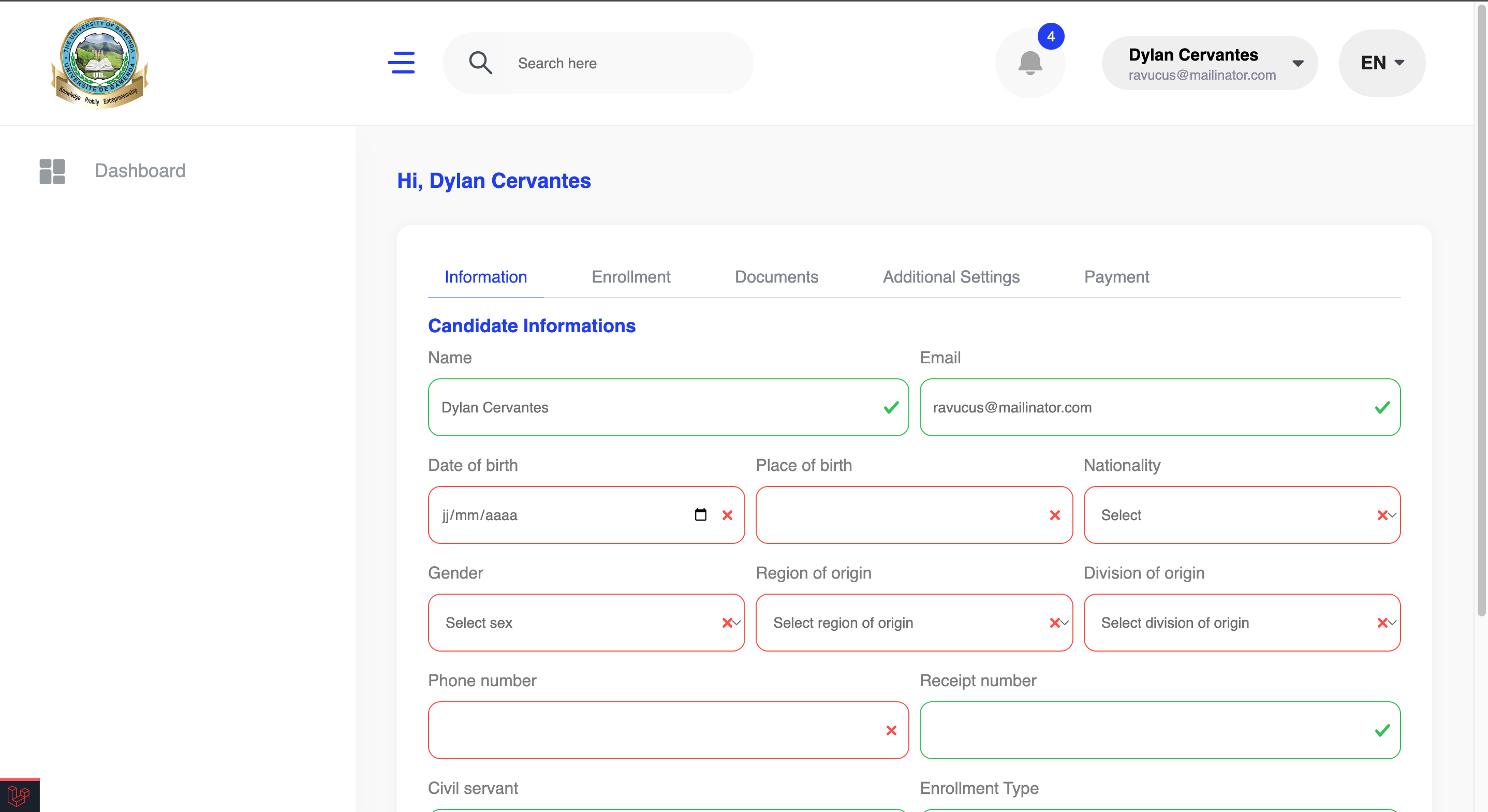The height and width of the screenshot is (812, 1488).
Task: Click the red X in Date of birth field
Action: point(727,515)
